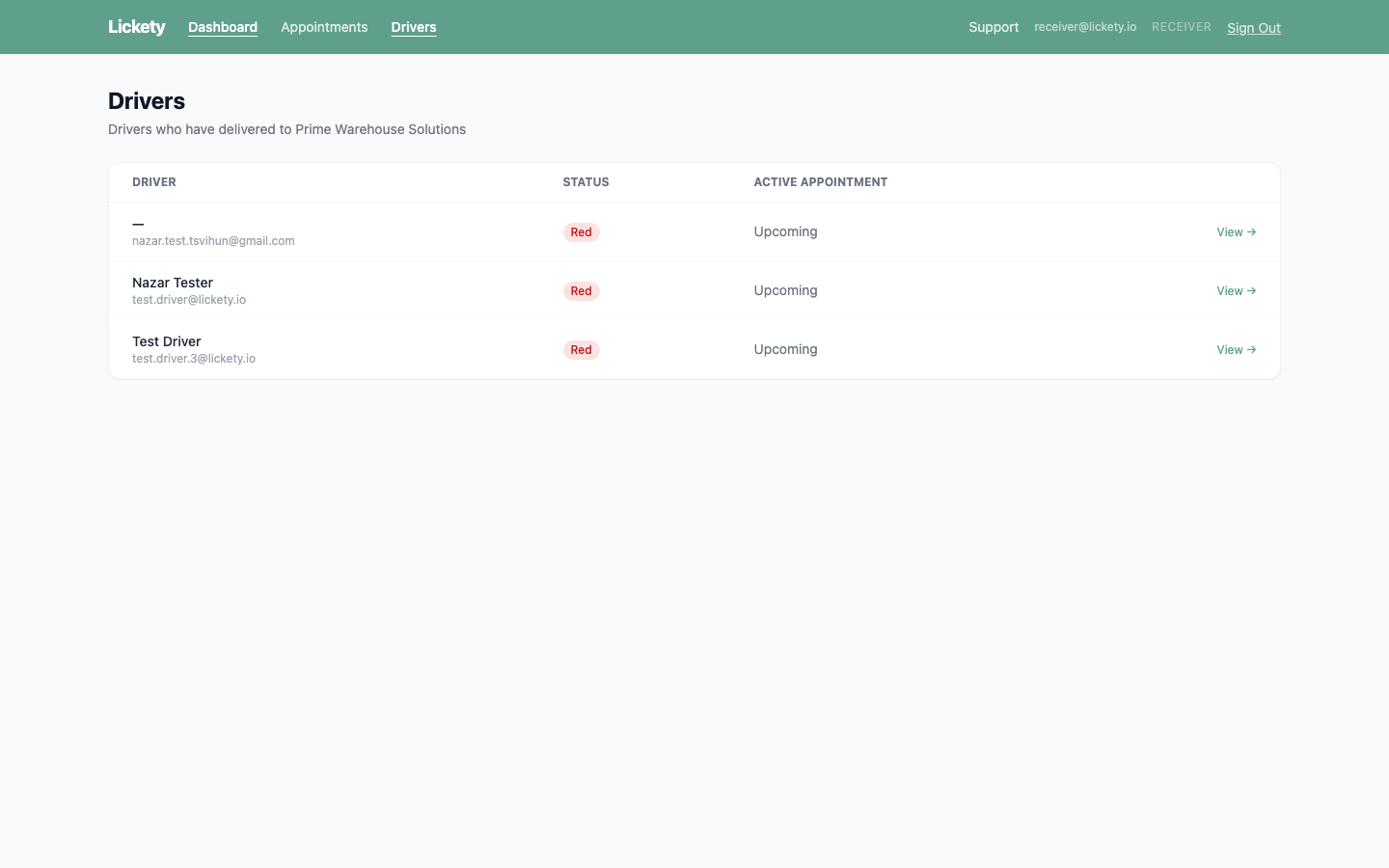Click the Red status badge on Test Driver's row

pyautogui.click(x=581, y=349)
